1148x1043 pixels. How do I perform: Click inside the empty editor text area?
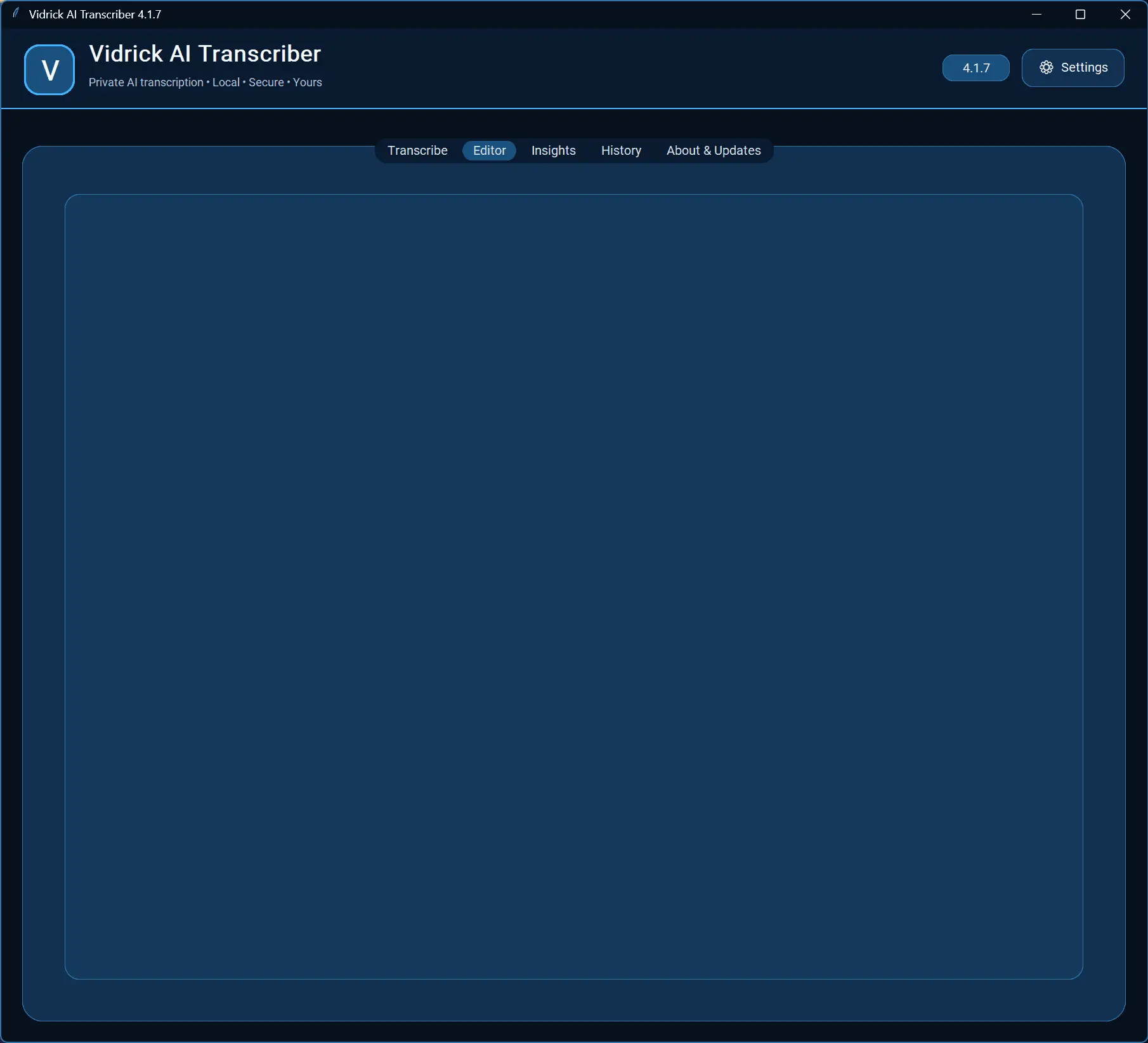pos(573,586)
